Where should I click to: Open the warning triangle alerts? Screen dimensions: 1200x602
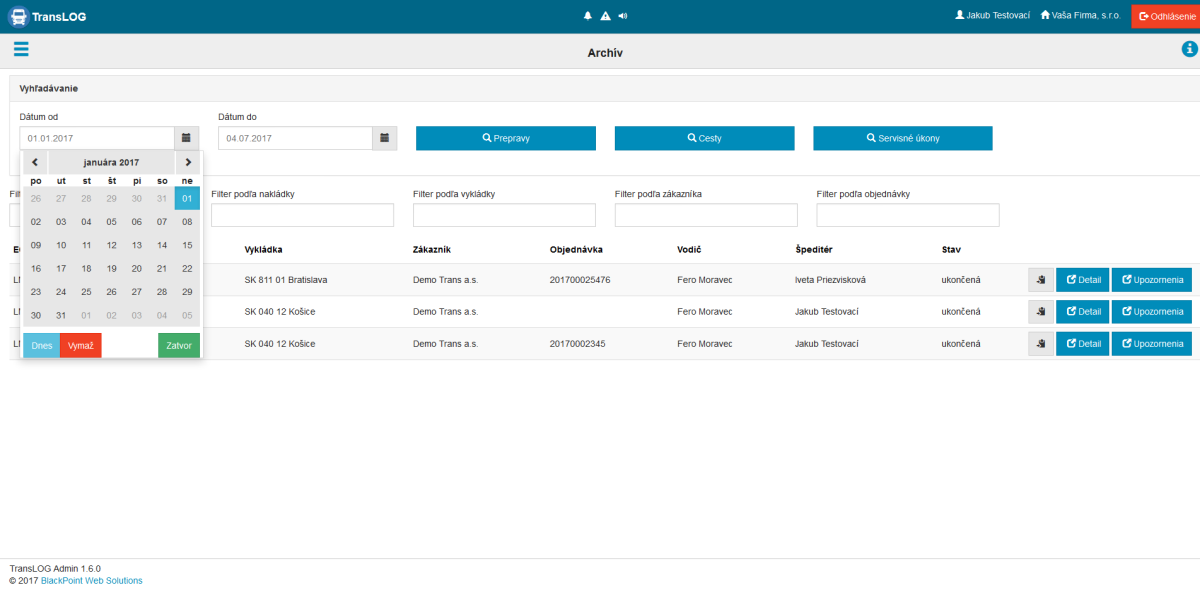click(605, 16)
